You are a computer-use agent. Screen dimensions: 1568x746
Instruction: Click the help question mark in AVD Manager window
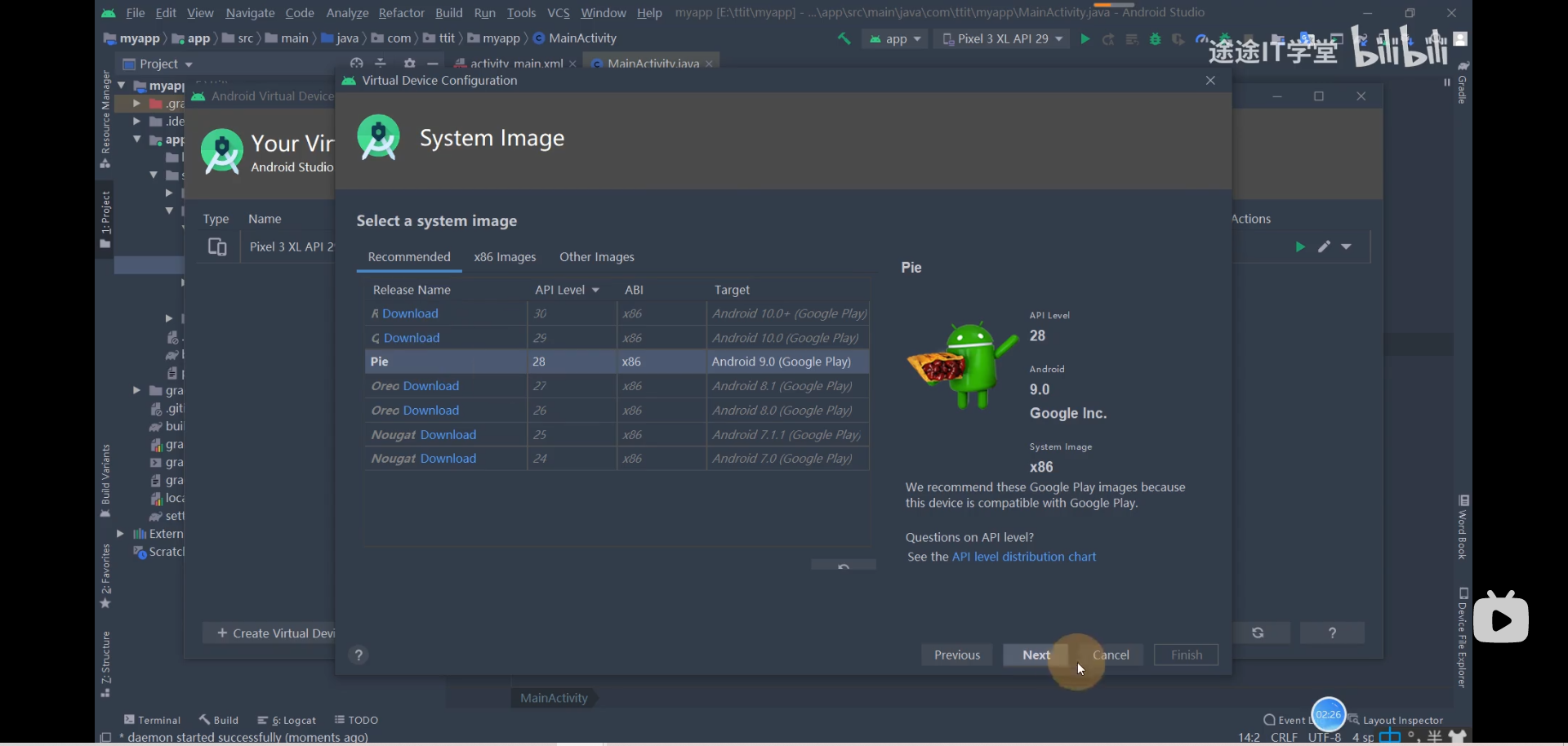[x=1332, y=633]
